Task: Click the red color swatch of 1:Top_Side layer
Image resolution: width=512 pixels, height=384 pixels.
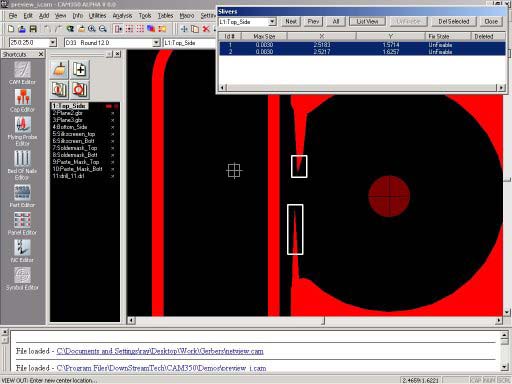Action: [109, 106]
